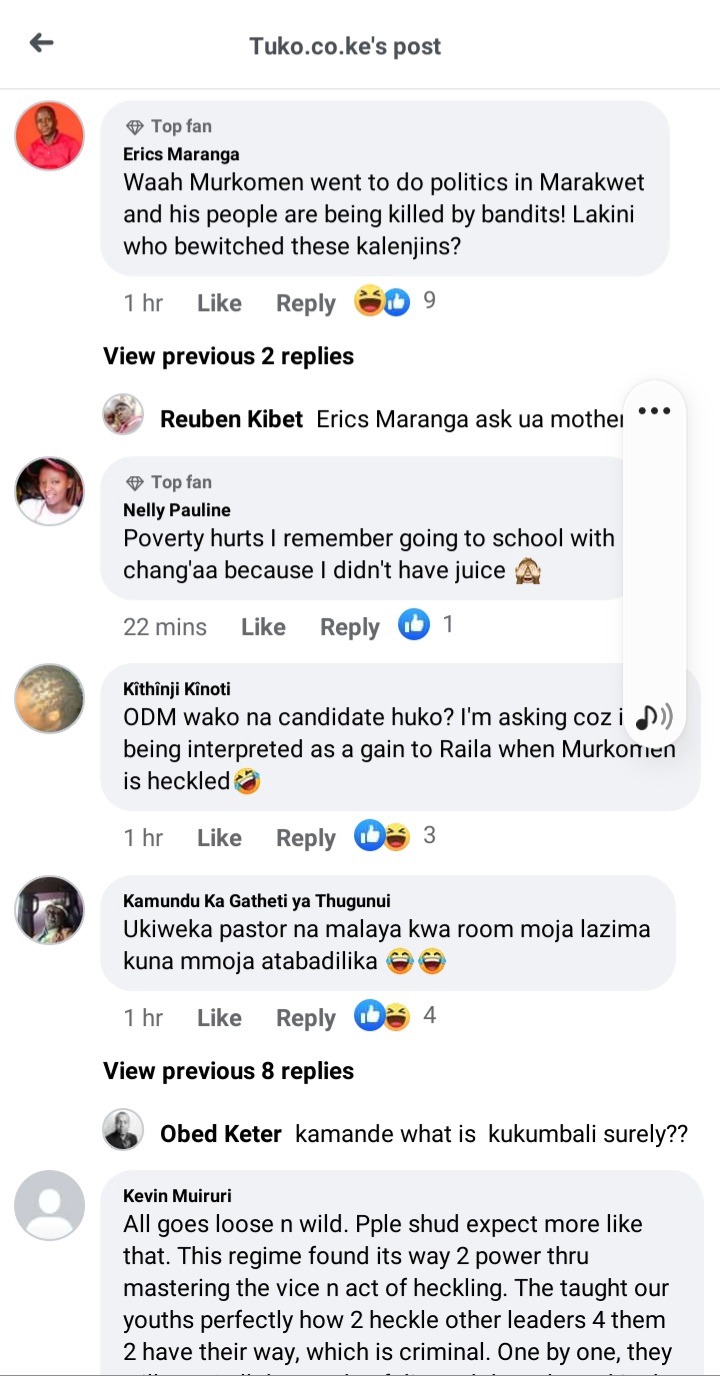Screen dimensions: 720x1381
Task: Go back using the top arrow
Action: click(x=41, y=43)
